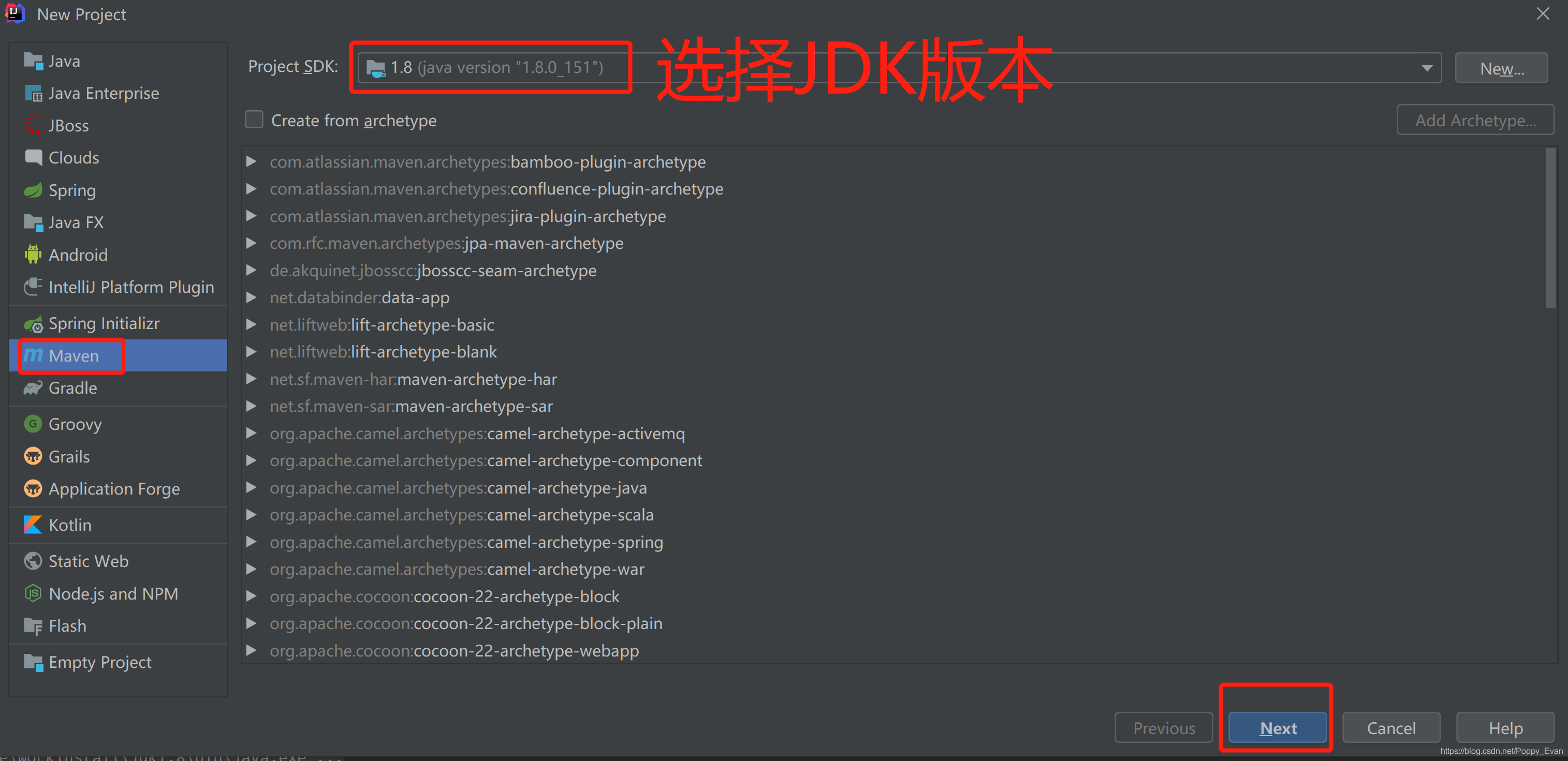
Task: Choose the Gradle elephant icon
Action: click(x=33, y=387)
